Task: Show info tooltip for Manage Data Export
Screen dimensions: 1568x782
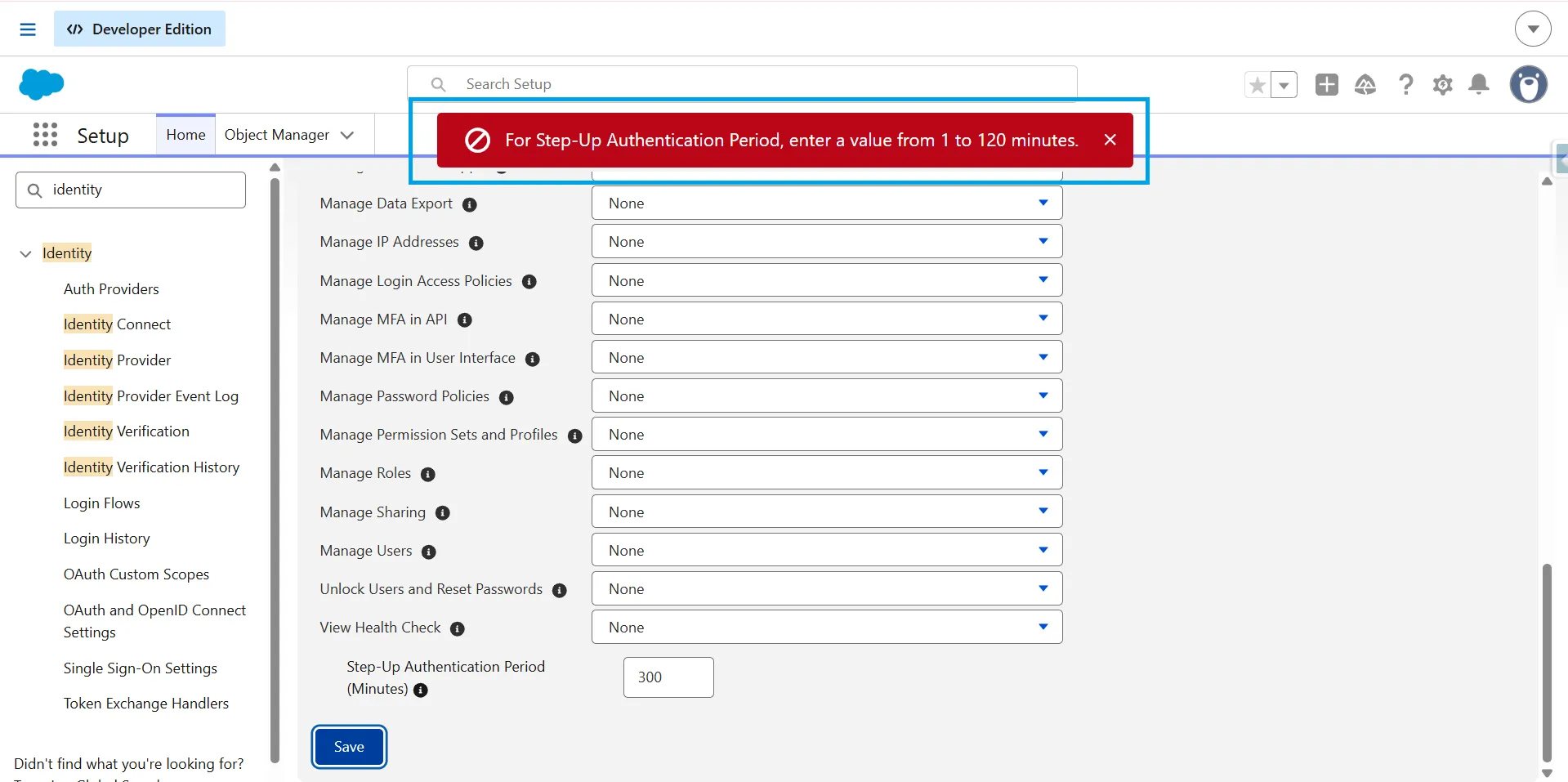Action: (470, 205)
